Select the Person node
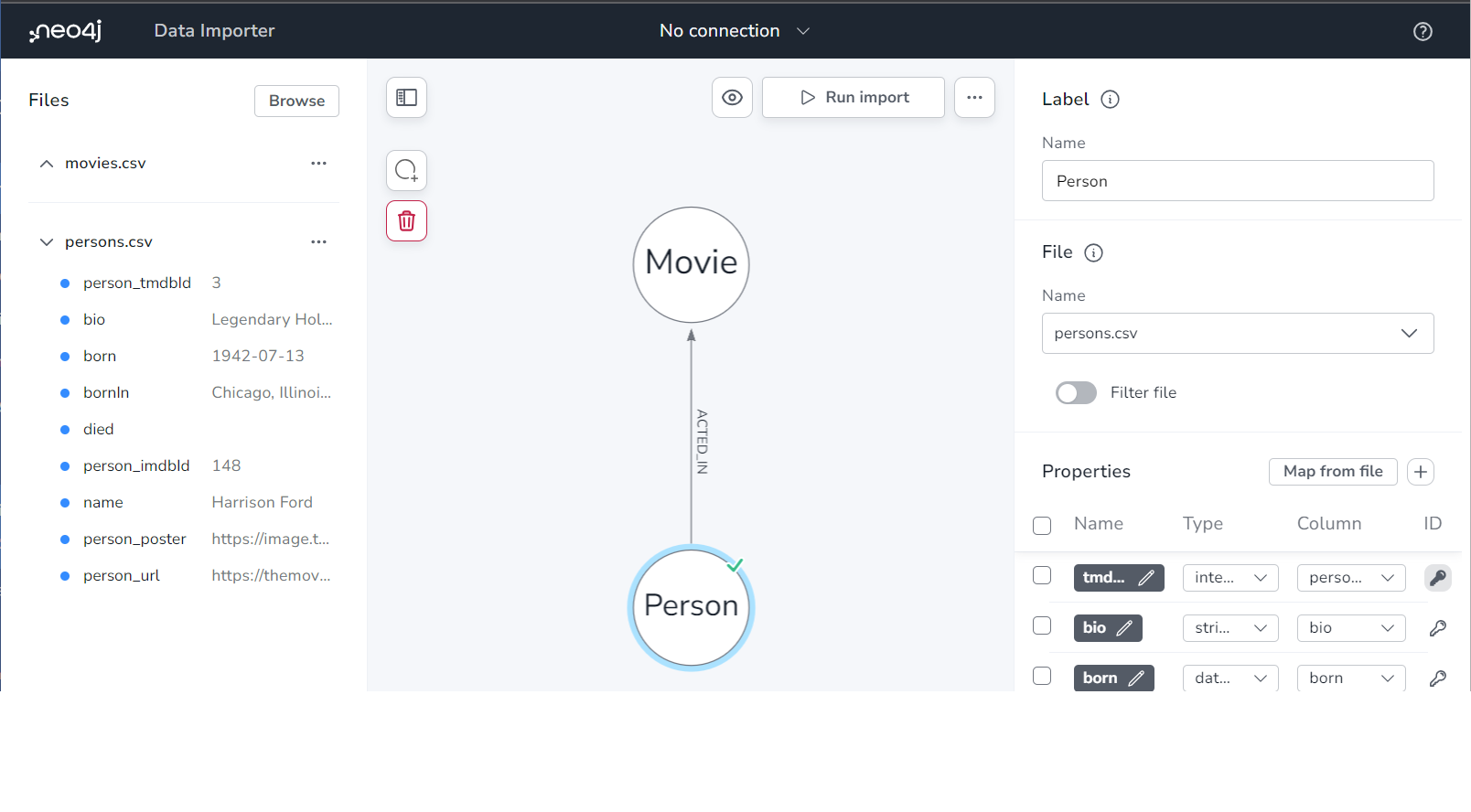The width and height of the screenshot is (1471, 812). 692,607
